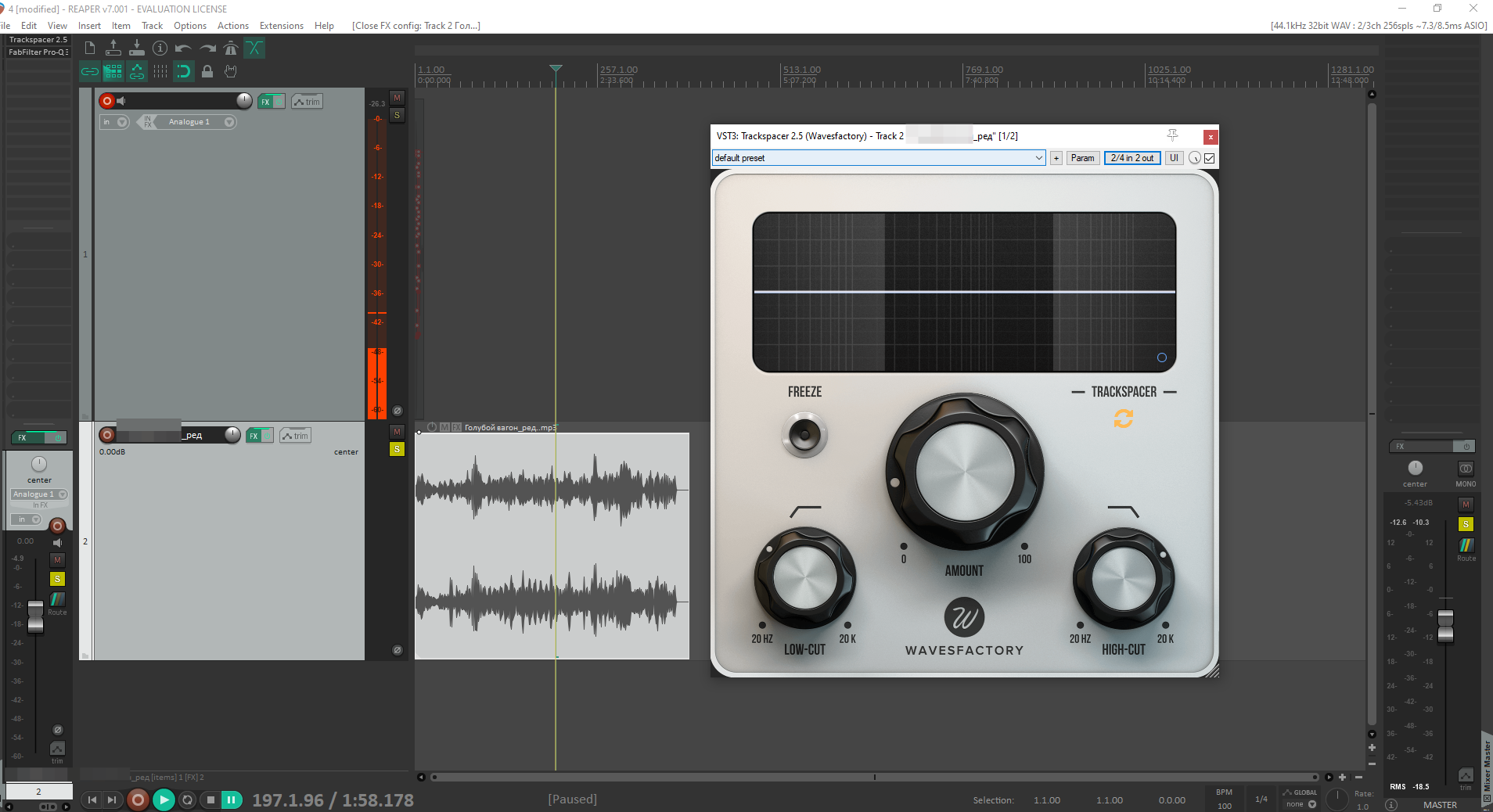Pin the FX window on top
The image size is (1493, 812).
[x=1172, y=135]
